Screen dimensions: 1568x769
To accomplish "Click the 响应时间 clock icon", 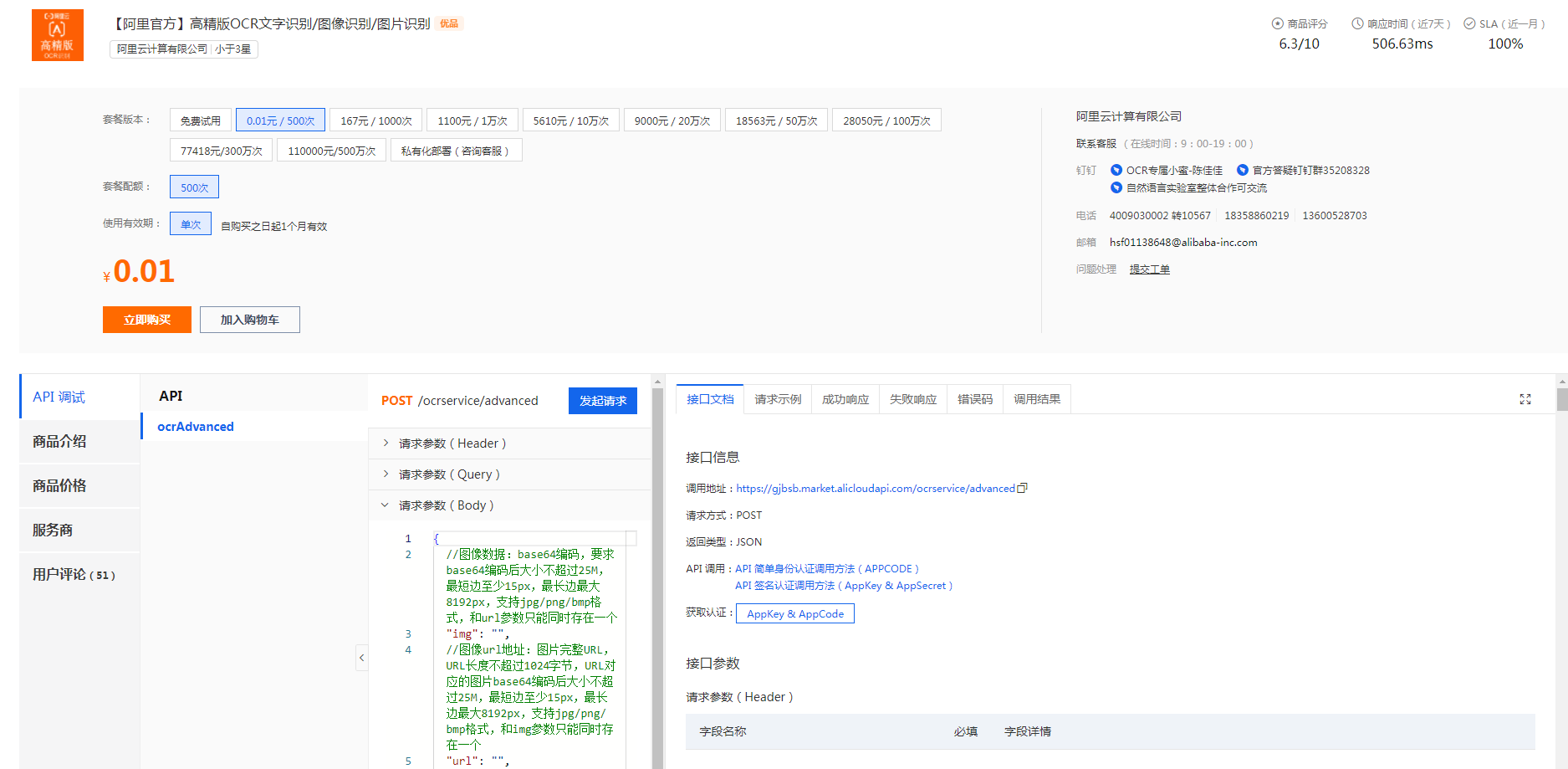I will [x=1358, y=23].
